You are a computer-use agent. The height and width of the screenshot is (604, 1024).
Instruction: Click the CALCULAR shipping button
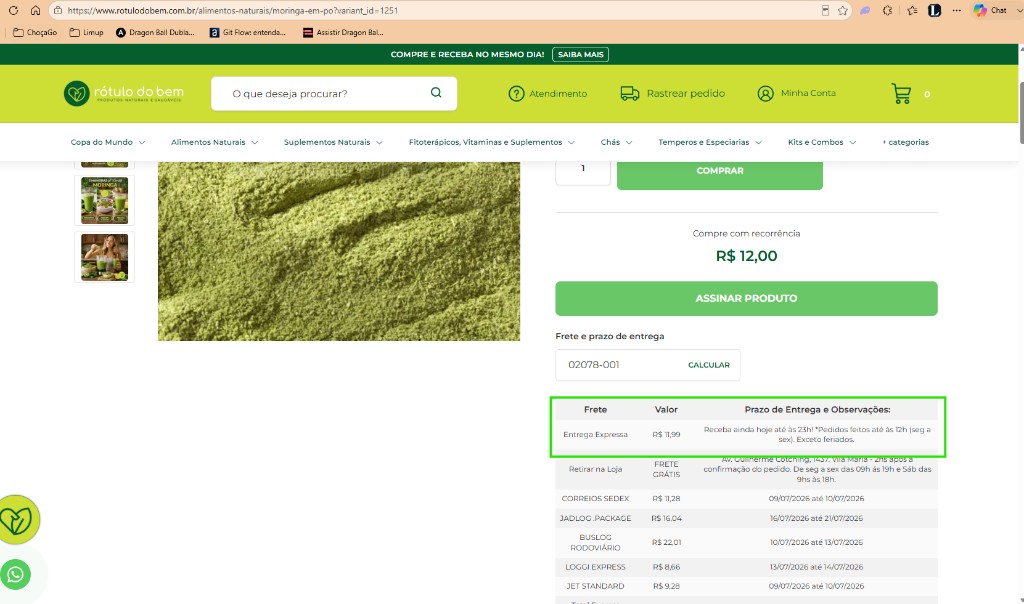tap(709, 365)
